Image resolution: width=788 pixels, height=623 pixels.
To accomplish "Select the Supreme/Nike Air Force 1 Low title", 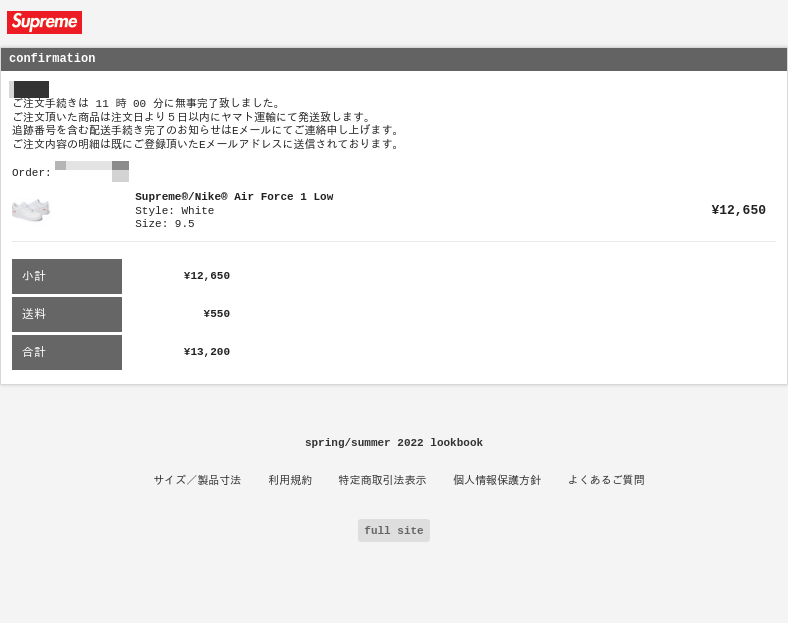I will pyautogui.click(x=234, y=196).
